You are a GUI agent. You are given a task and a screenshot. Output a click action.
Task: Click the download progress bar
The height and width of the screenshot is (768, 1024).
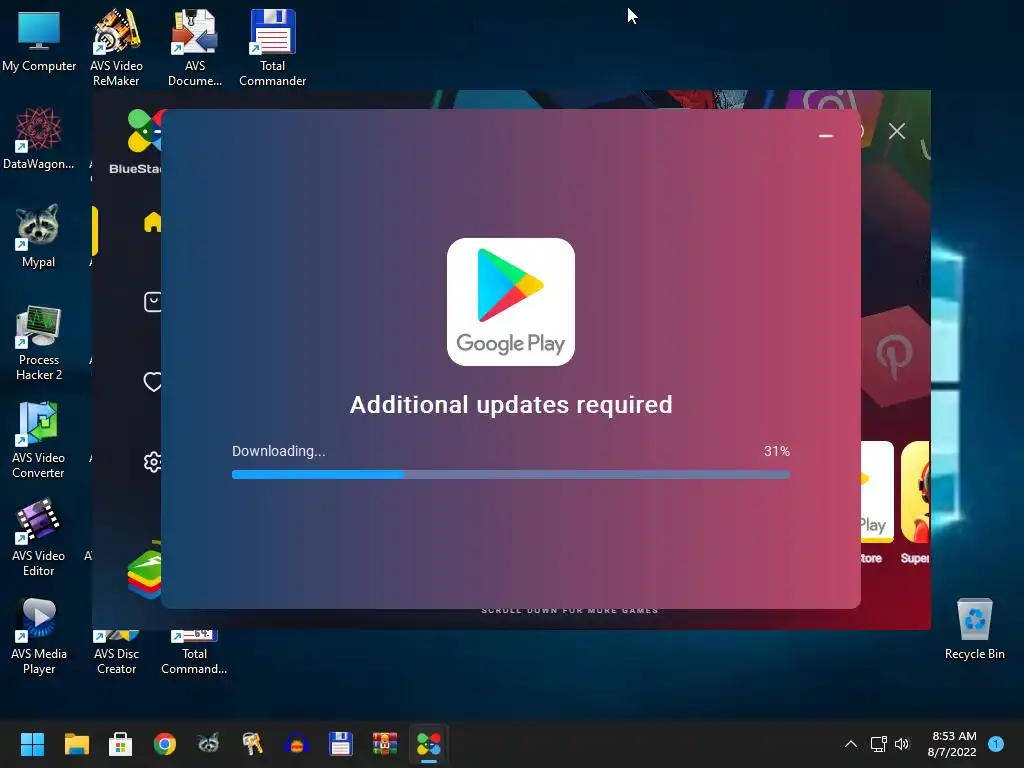pos(511,475)
